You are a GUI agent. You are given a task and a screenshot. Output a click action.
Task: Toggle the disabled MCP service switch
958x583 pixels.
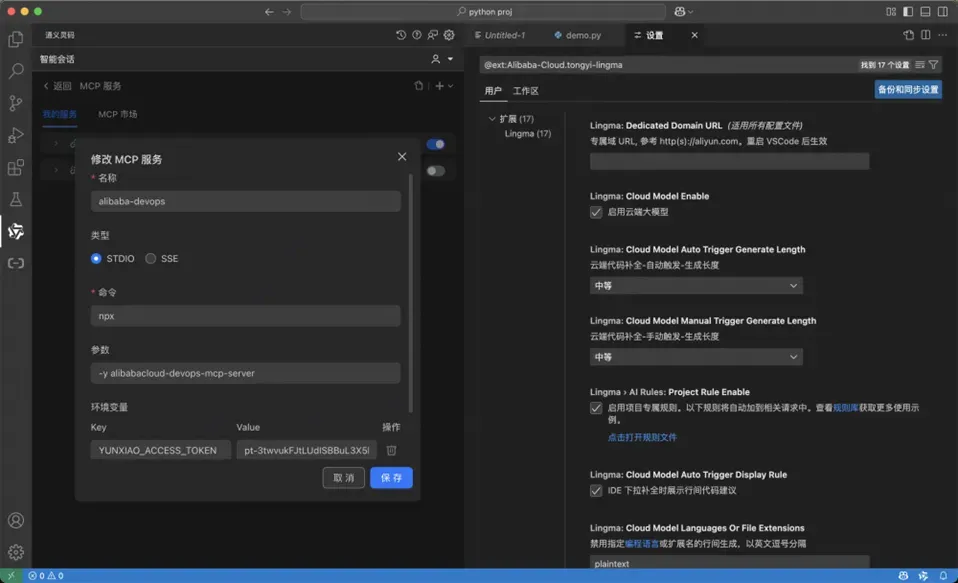(x=436, y=171)
